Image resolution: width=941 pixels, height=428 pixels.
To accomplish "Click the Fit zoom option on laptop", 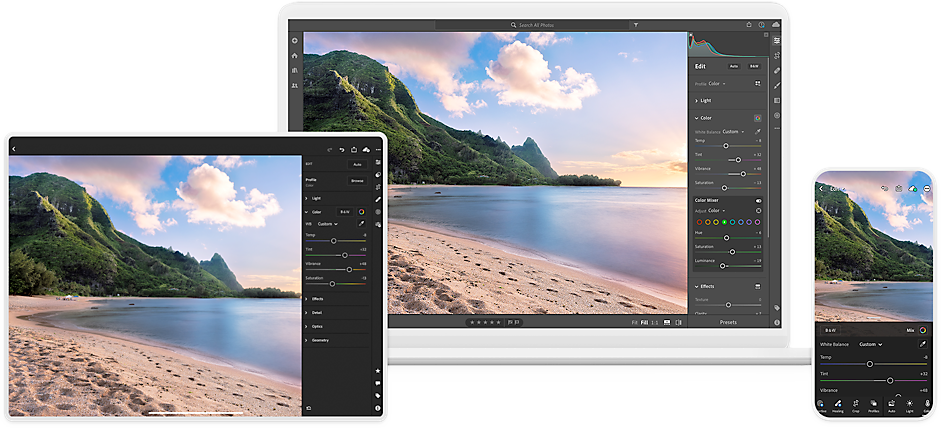I will point(634,322).
